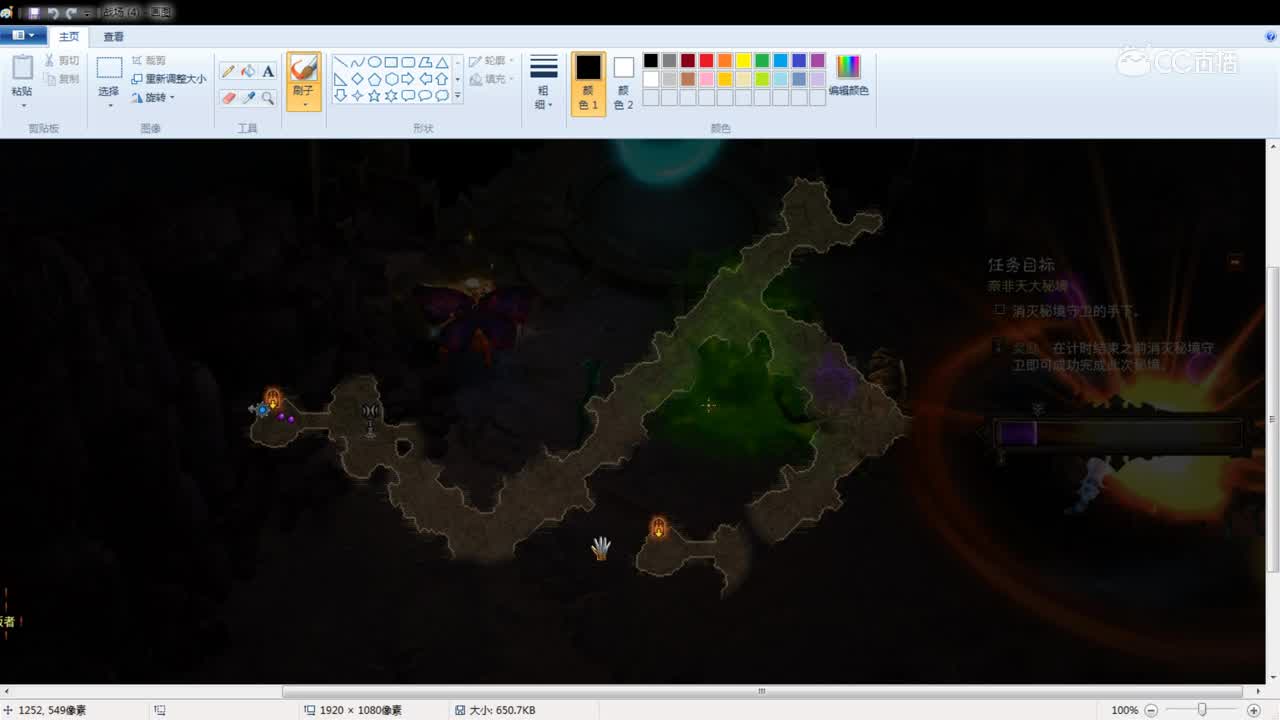Click the horizontal scrollbar left arrow
Viewport: 1280px width, 720px height.
(6, 691)
